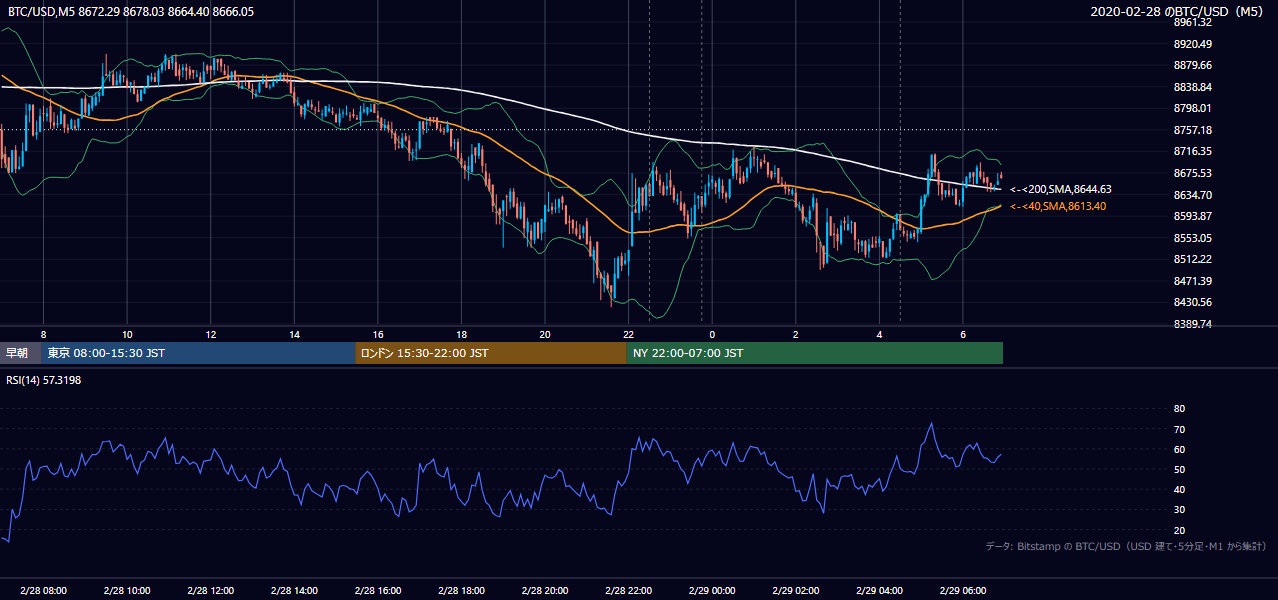Click the hour 20 tick on price chart
This screenshot has width=1278, height=600.
tap(545, 334)
